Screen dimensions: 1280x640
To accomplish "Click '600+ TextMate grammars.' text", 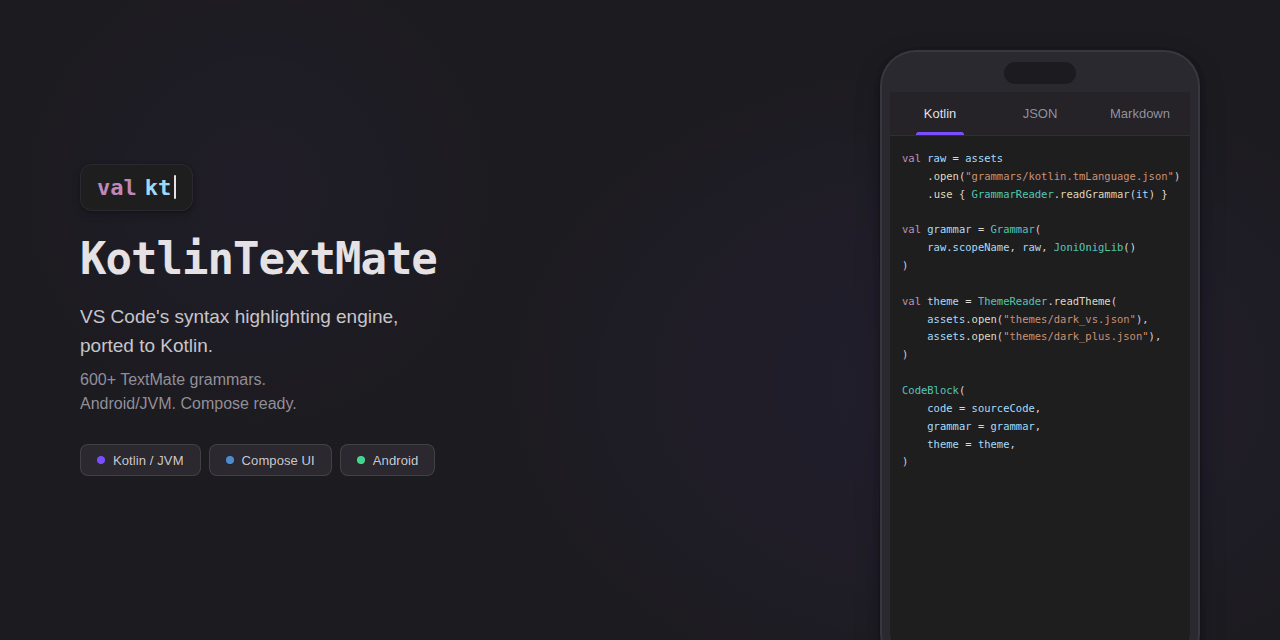I will coord(173,380).
